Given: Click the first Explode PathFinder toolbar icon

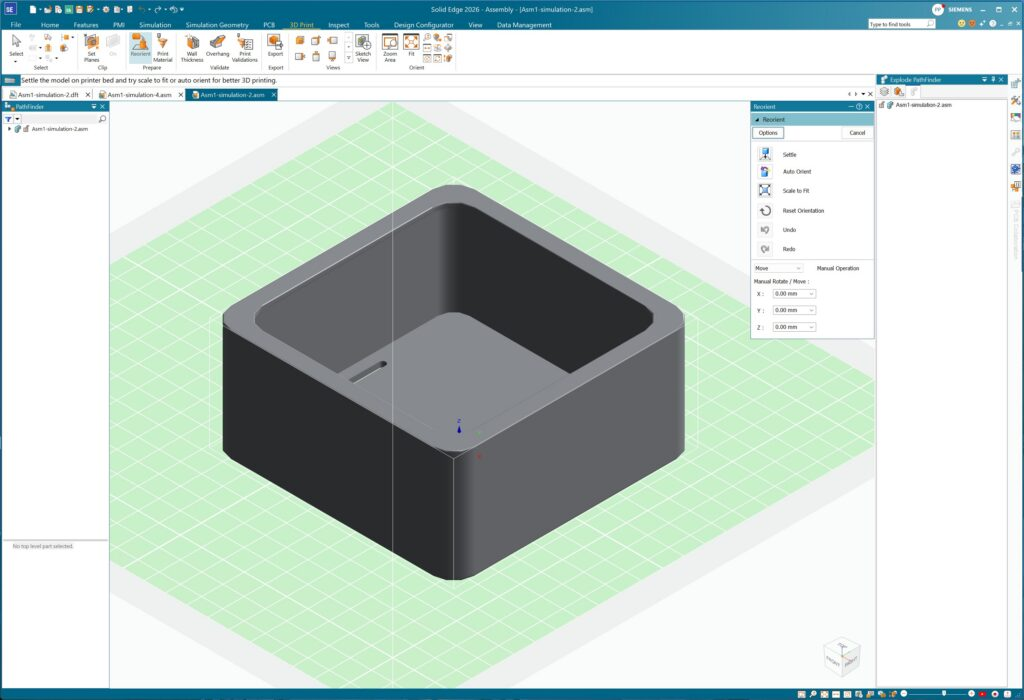Looking at the screenshot, I should (885, 91).
